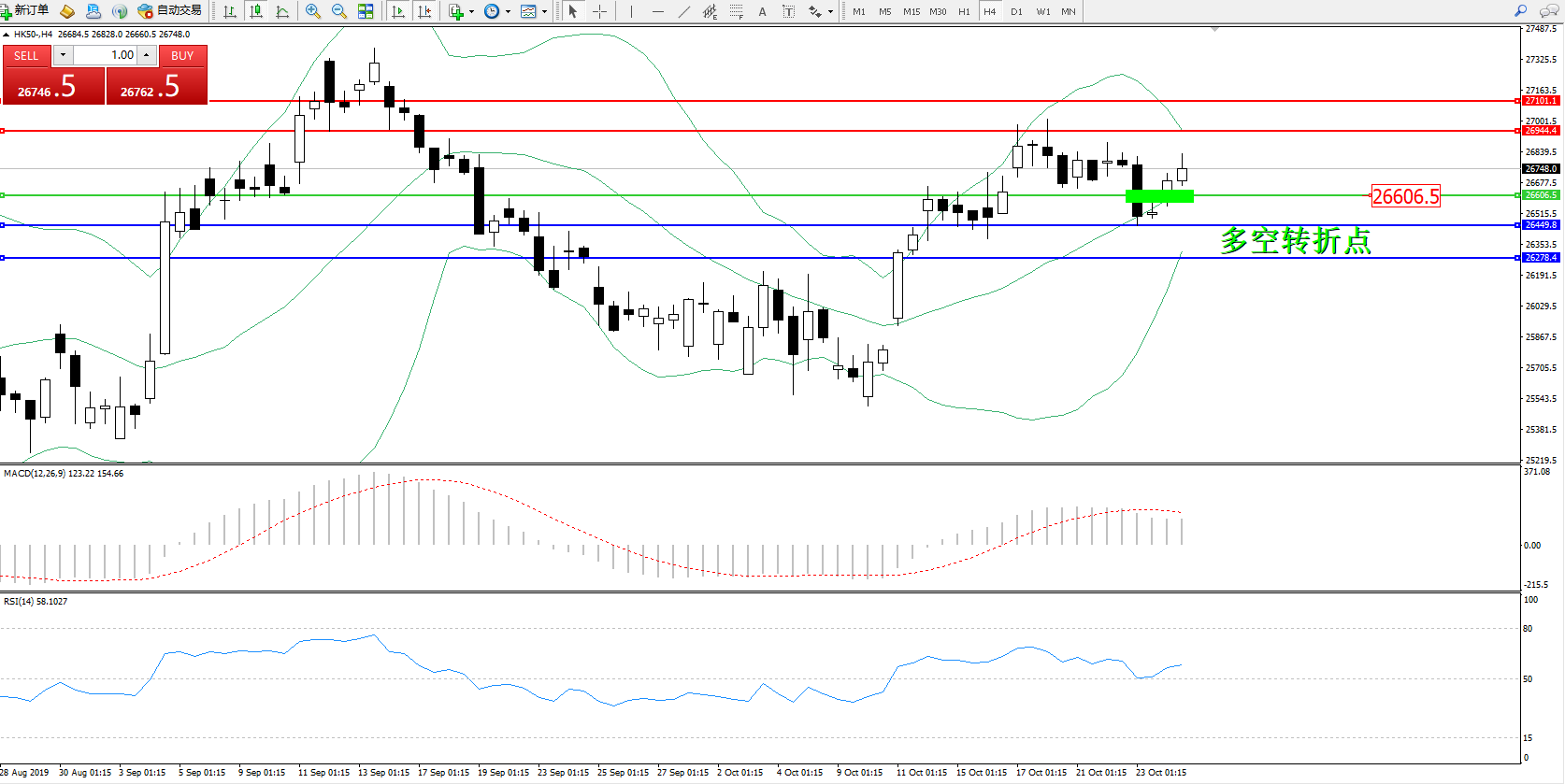Toggle the chart auto scroll button
Screen dimensions: 1565x784
pyautogui.click(x=398, y=11)
